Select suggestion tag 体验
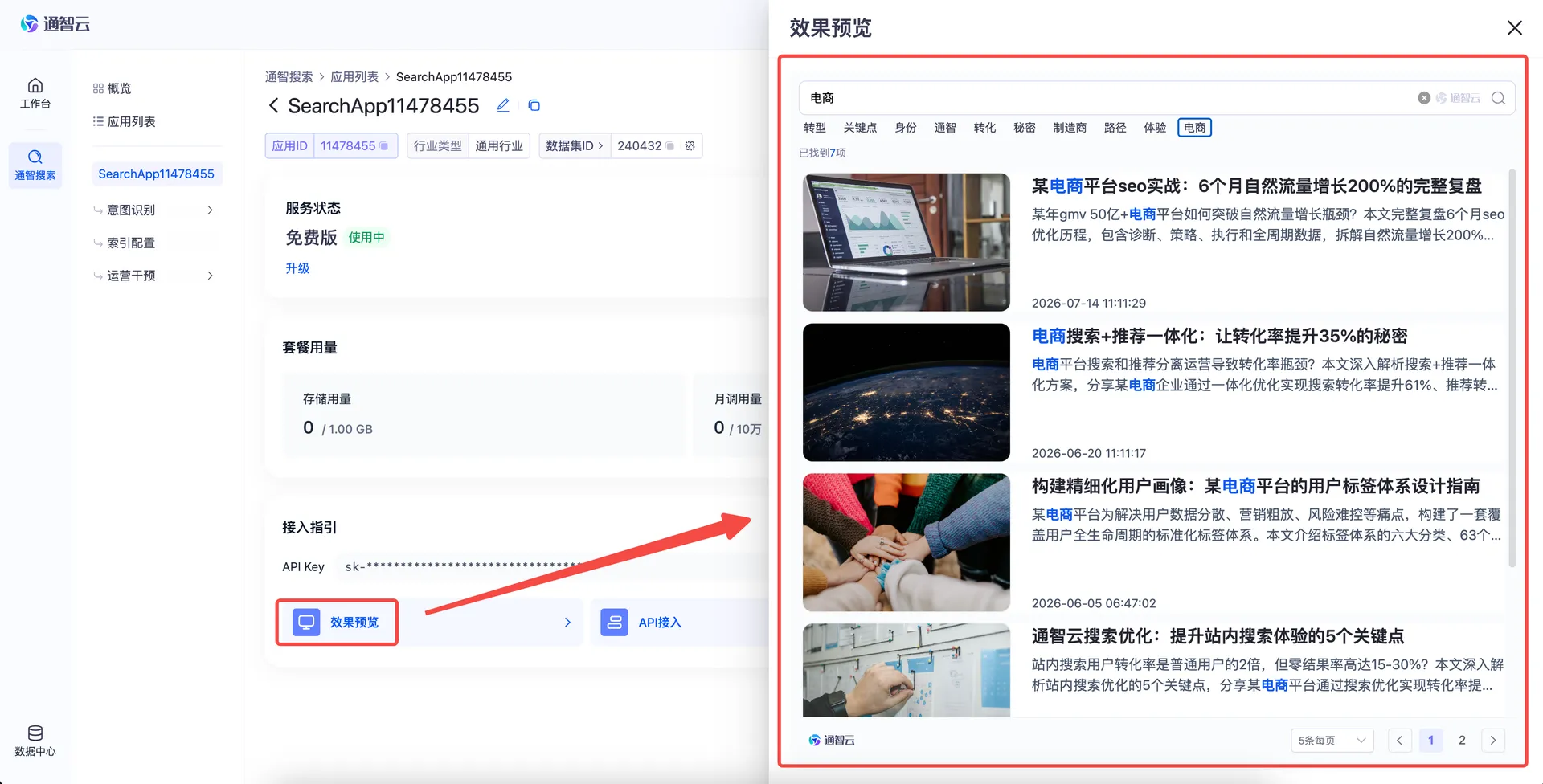Image resolution: width=1543 pixels, height=784 pixels. coord(1155,128)
